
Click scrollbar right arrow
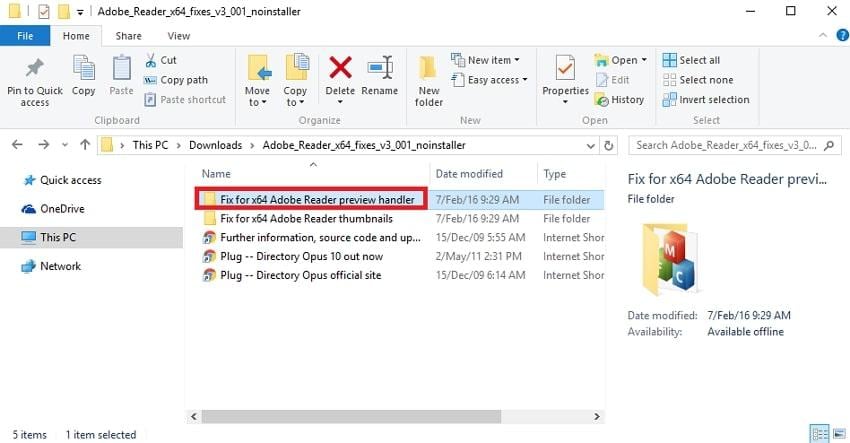(x=597, y=416)
